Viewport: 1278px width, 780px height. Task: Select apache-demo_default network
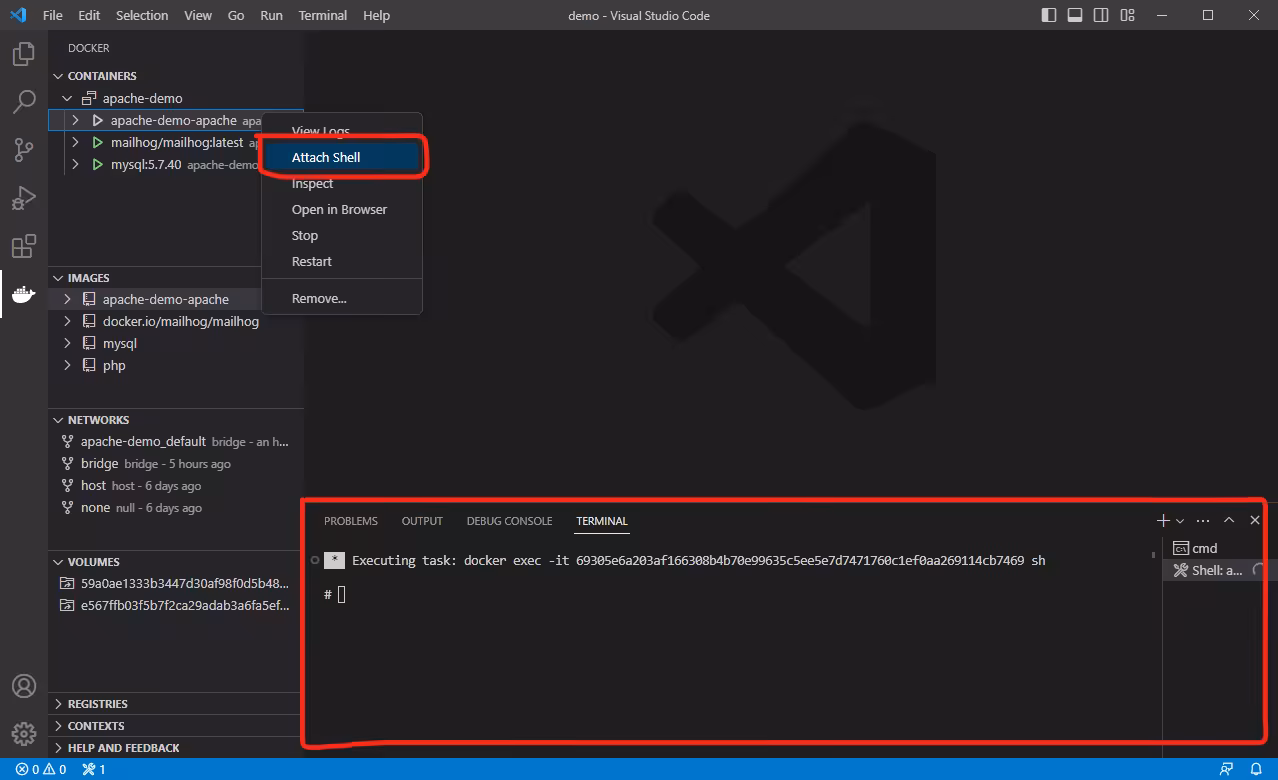point(176,441)
